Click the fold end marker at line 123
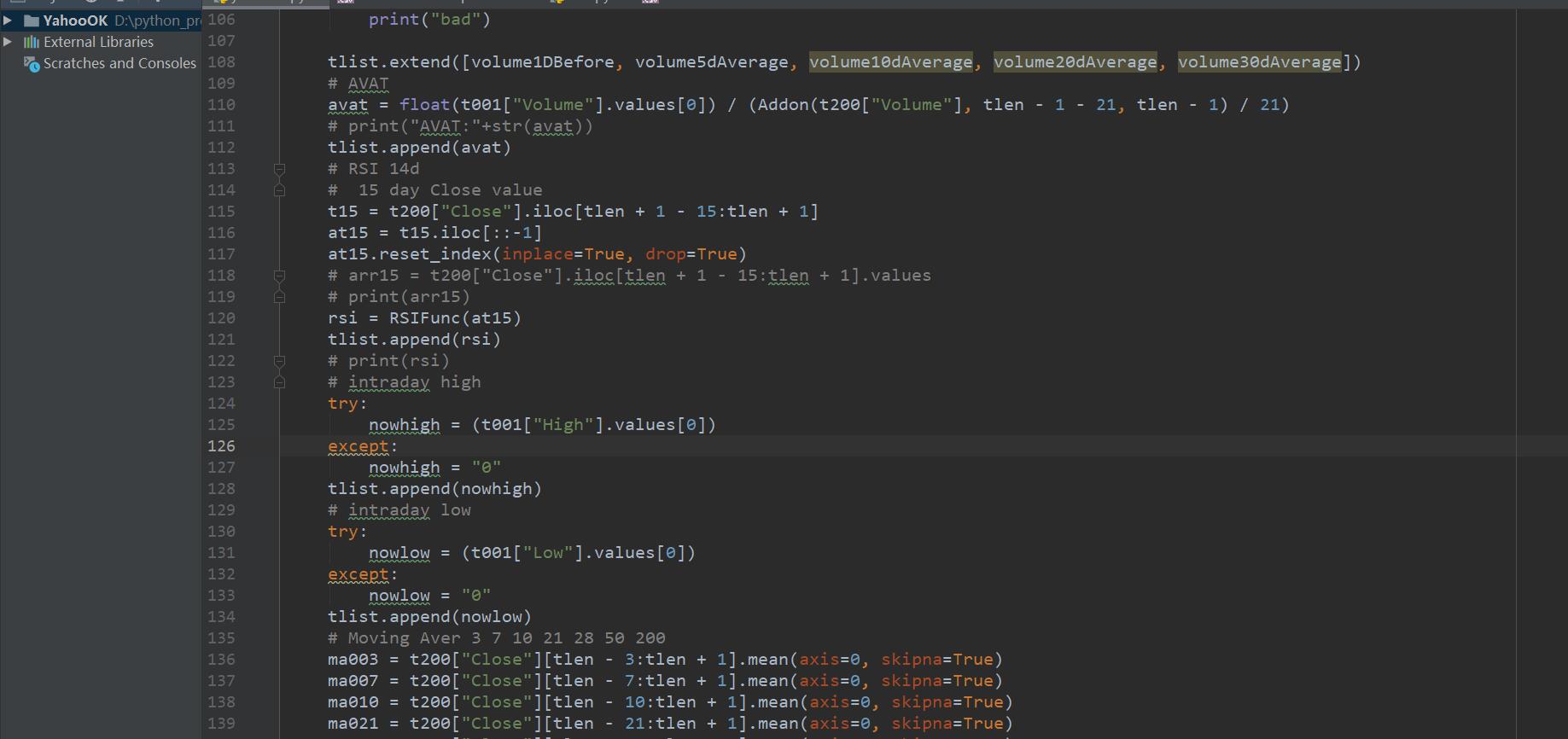This screenshot has width=1568, height=739. [x=279, y=382]
